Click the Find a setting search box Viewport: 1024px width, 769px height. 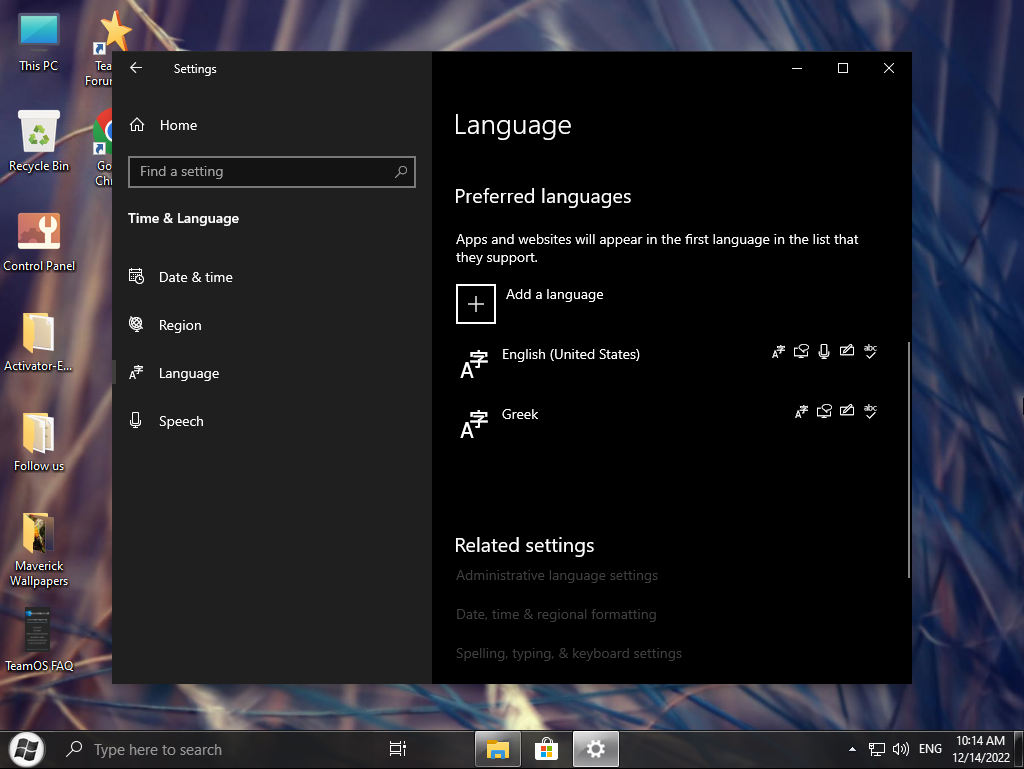point(260,172)
